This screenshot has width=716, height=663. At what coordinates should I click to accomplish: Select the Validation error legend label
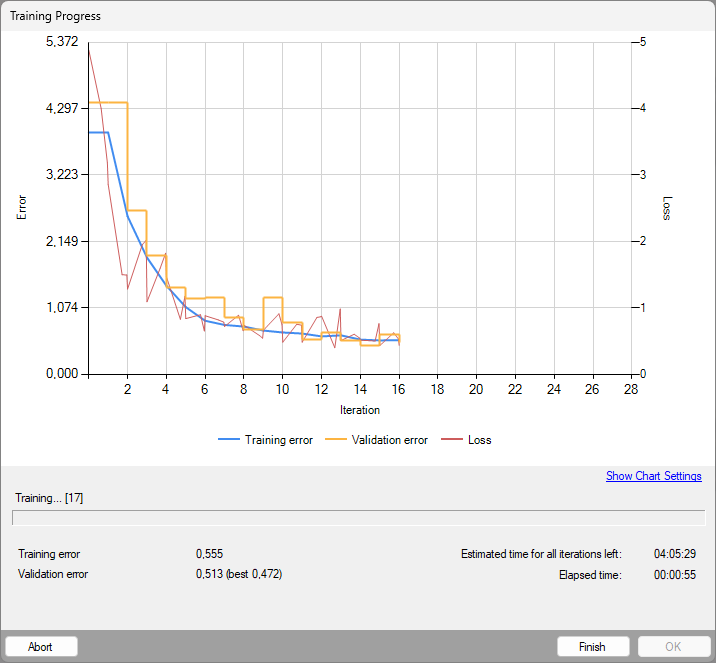click(389, 440)
